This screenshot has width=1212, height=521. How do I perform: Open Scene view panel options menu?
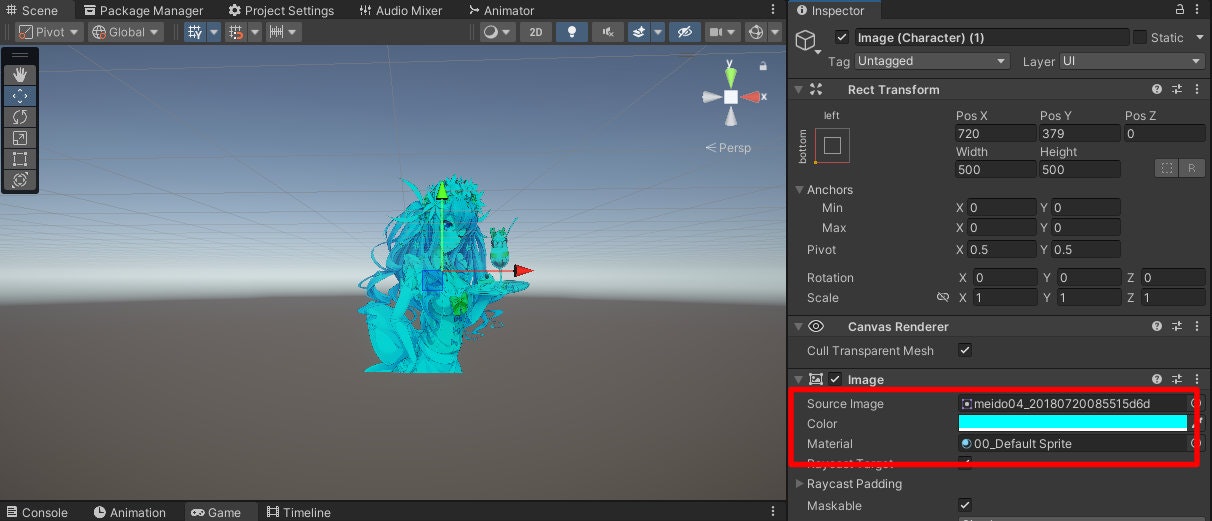point(774,10)
